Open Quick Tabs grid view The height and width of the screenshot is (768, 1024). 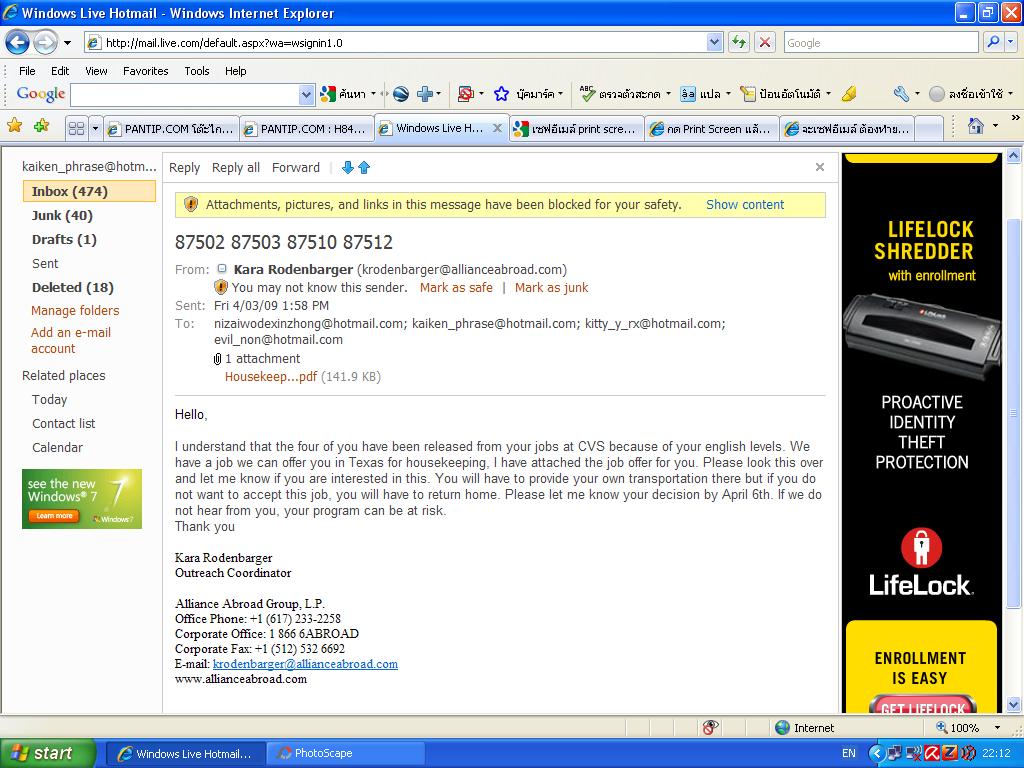point(76,129)
